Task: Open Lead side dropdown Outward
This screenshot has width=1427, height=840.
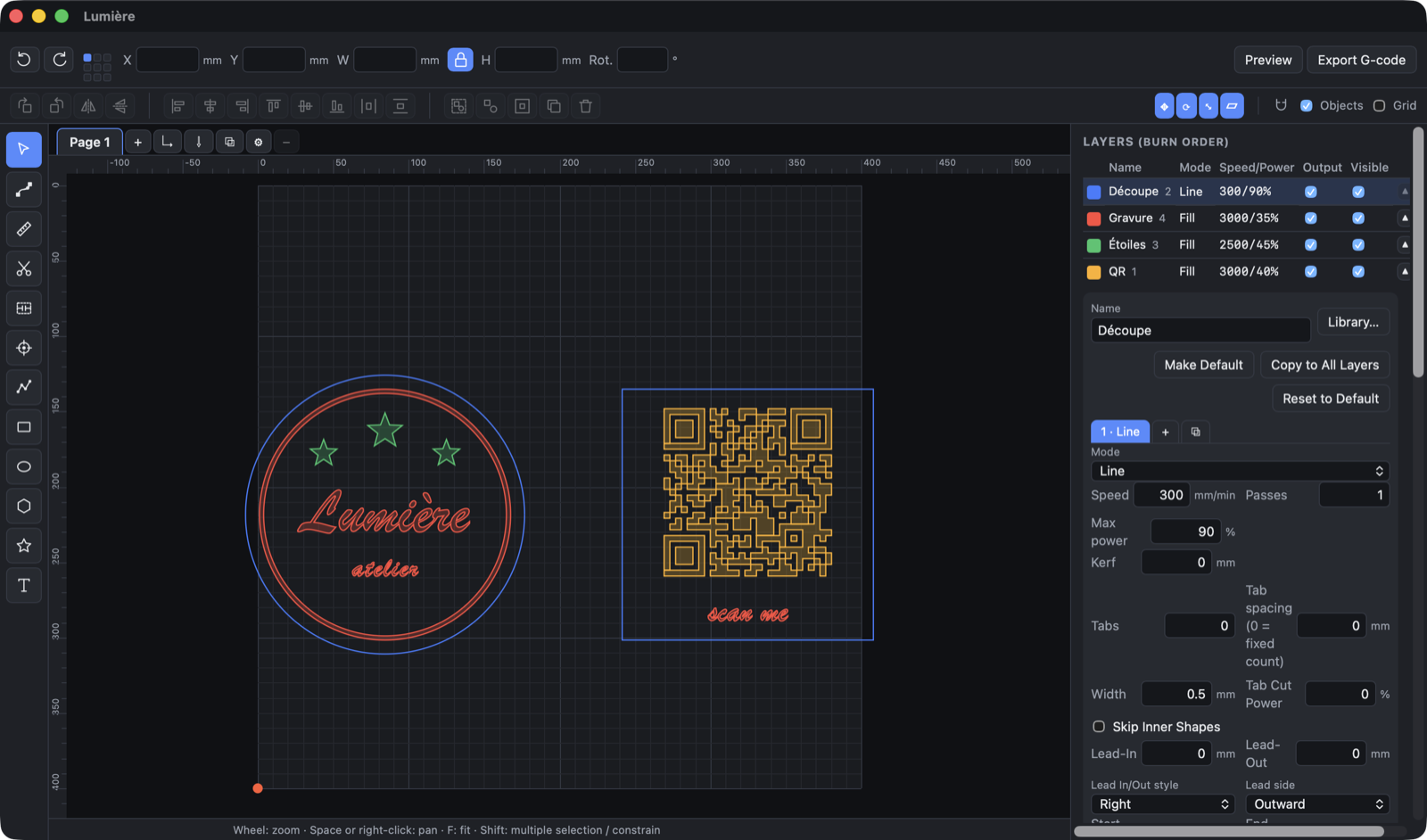Action: 1317,804
